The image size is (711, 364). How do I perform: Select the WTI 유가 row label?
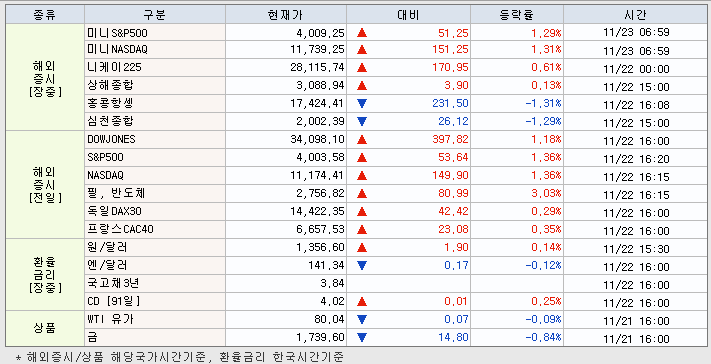(x=110, y=319)
